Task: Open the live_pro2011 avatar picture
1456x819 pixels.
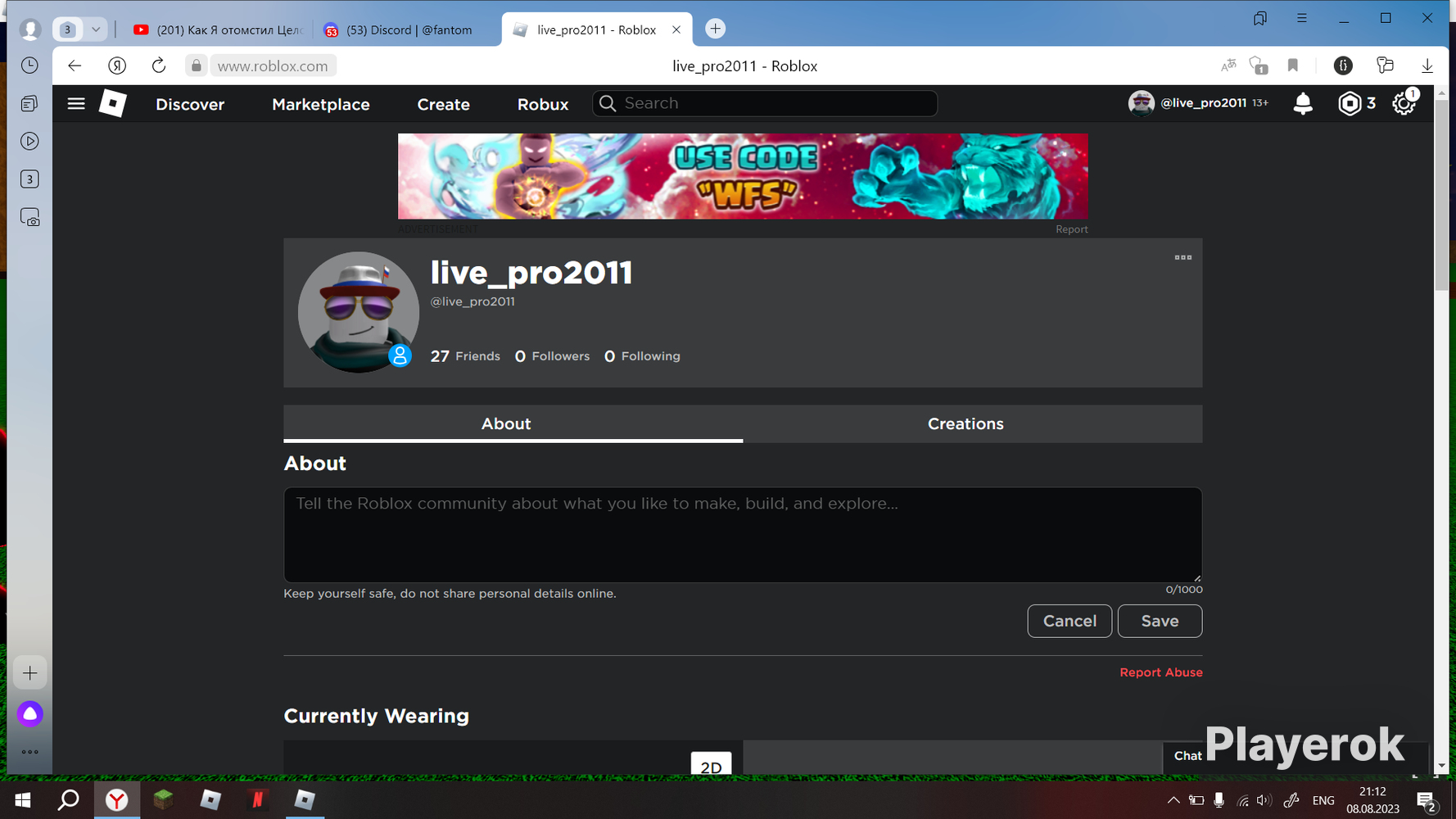Action: (x=358, y=312)
